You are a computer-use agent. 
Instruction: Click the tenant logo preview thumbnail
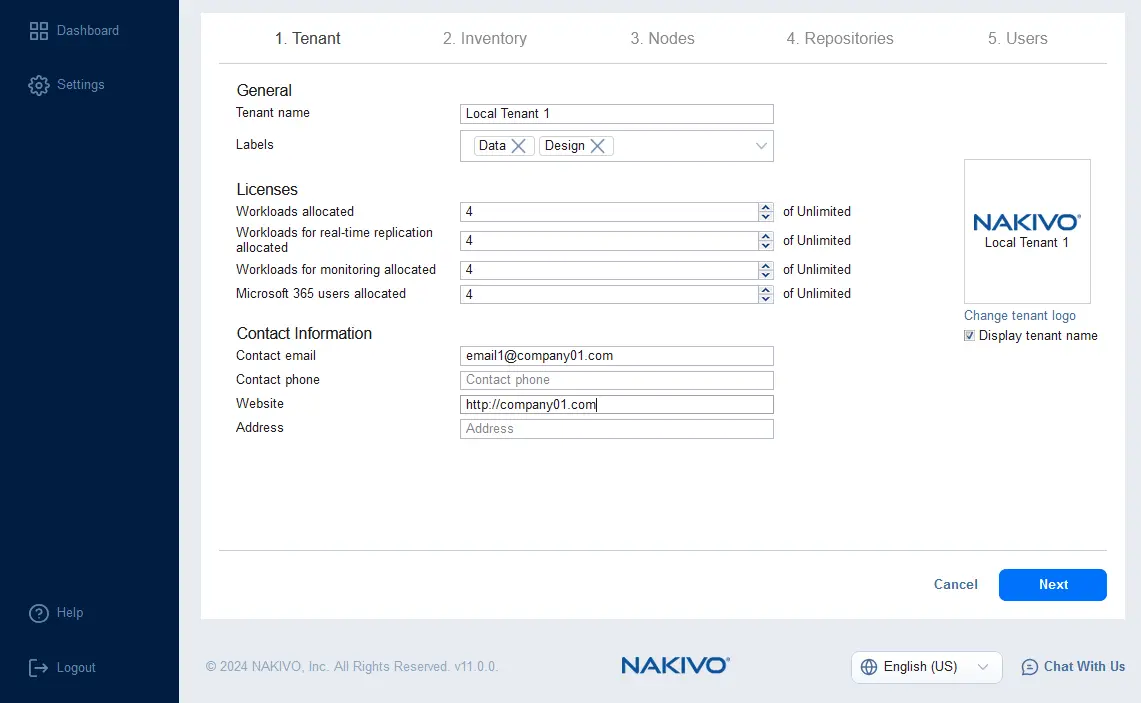(x=1027, y=231)
